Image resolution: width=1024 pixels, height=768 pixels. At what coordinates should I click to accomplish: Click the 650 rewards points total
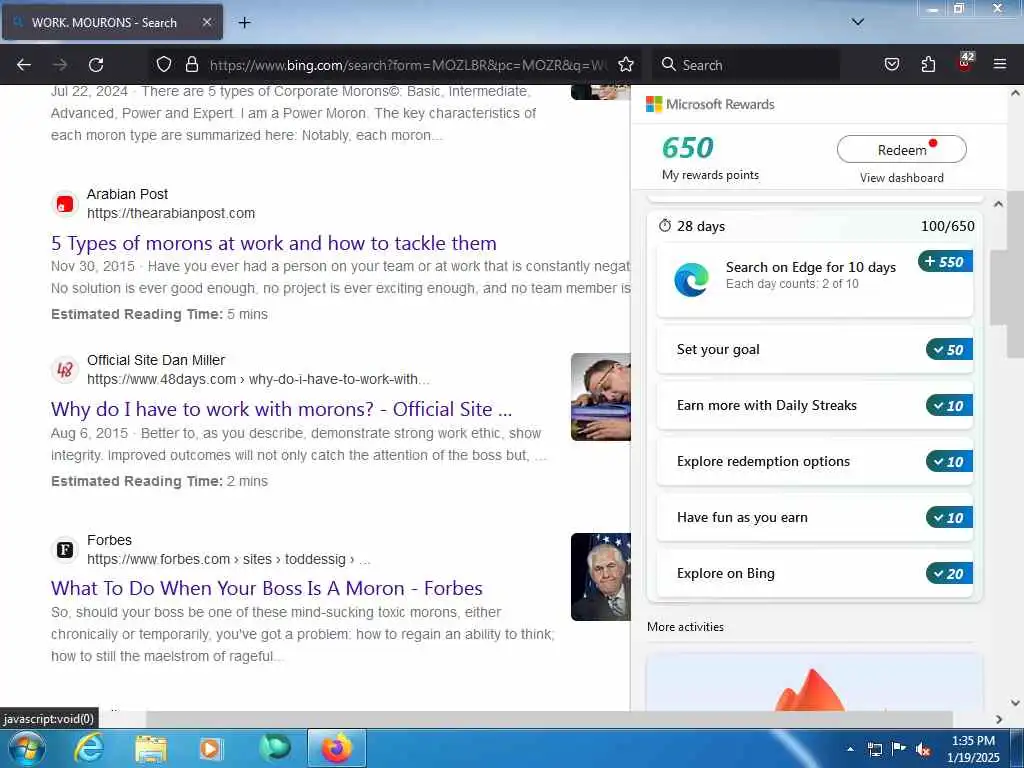[x=688, y=148]
